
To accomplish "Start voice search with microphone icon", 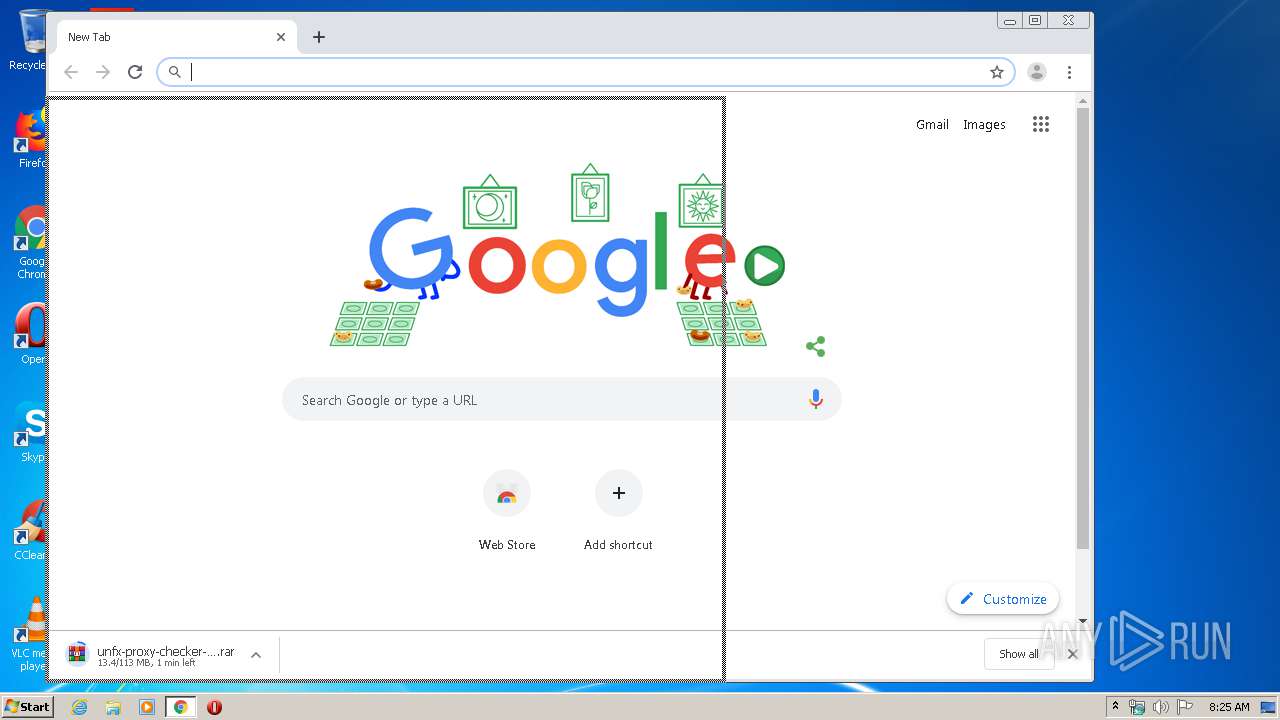I will tap(816, 400).
